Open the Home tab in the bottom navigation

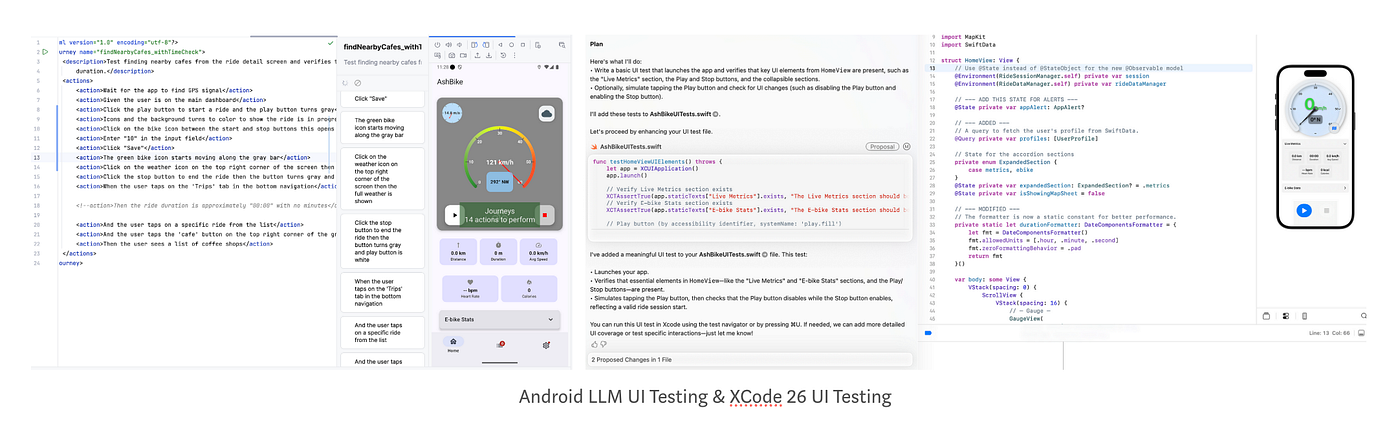(453, 345)
